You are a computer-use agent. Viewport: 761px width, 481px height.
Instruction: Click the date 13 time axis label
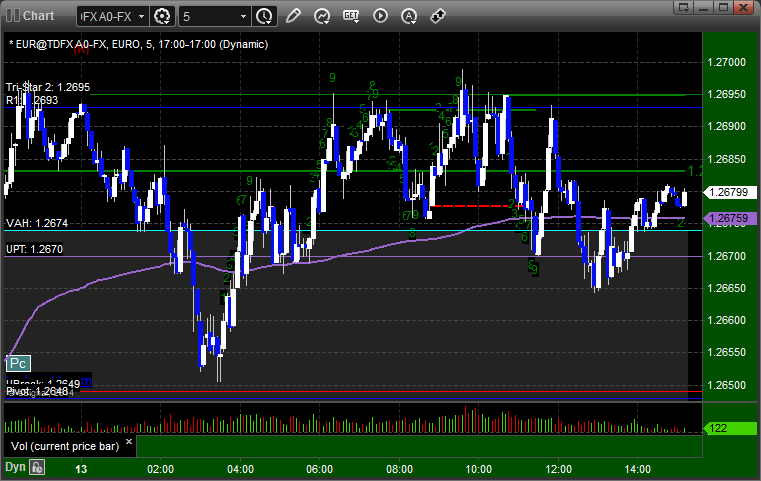tap(81, 469)
